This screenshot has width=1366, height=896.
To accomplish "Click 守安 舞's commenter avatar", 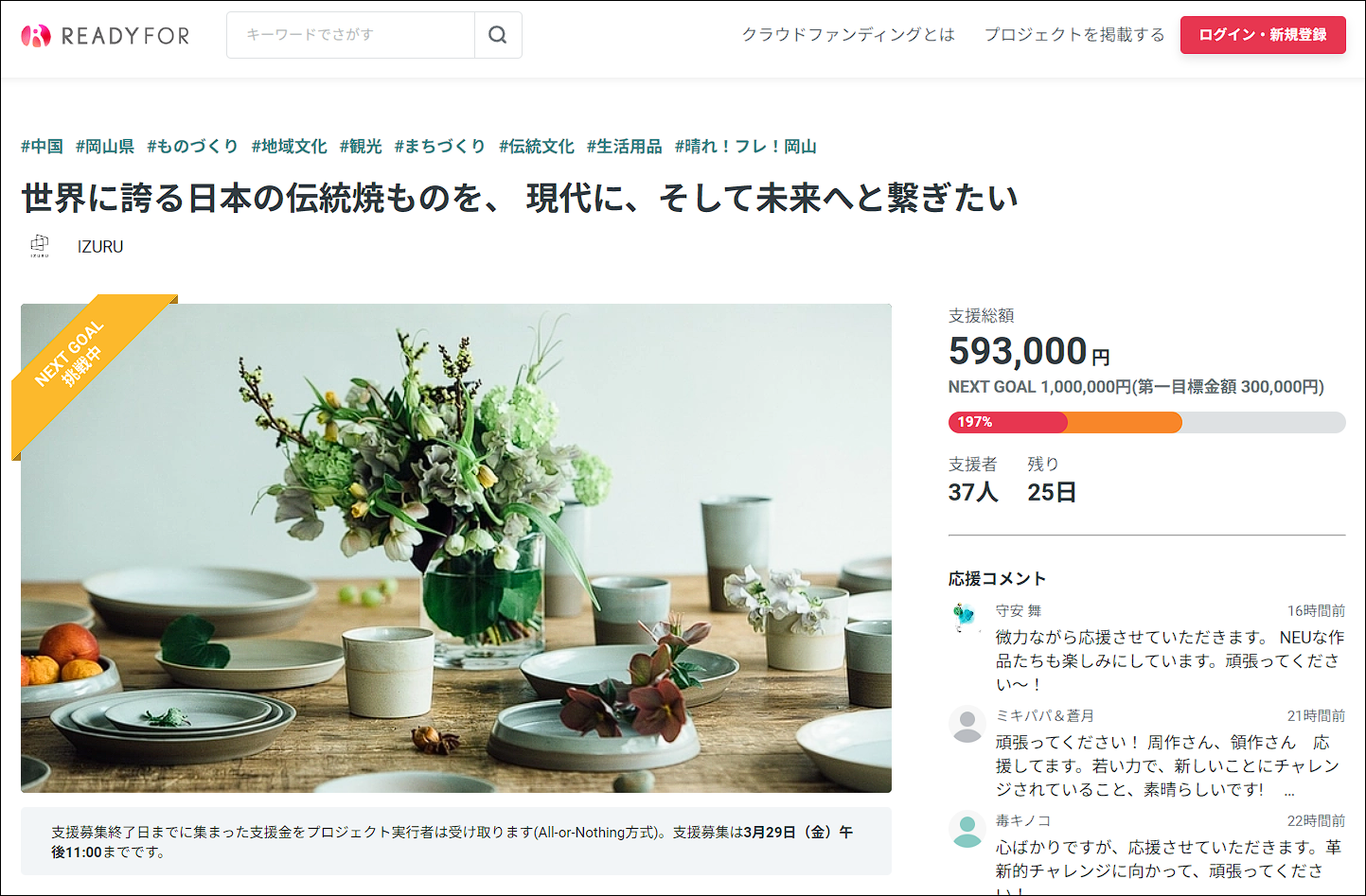I will [x=967, y=618].
